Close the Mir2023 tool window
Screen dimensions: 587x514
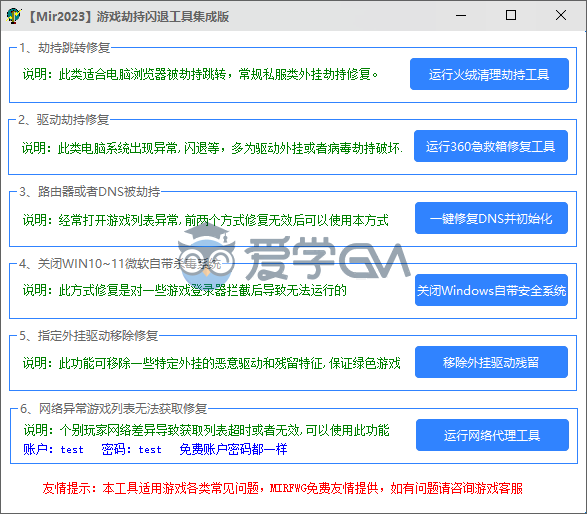click(x=560, y=15)
